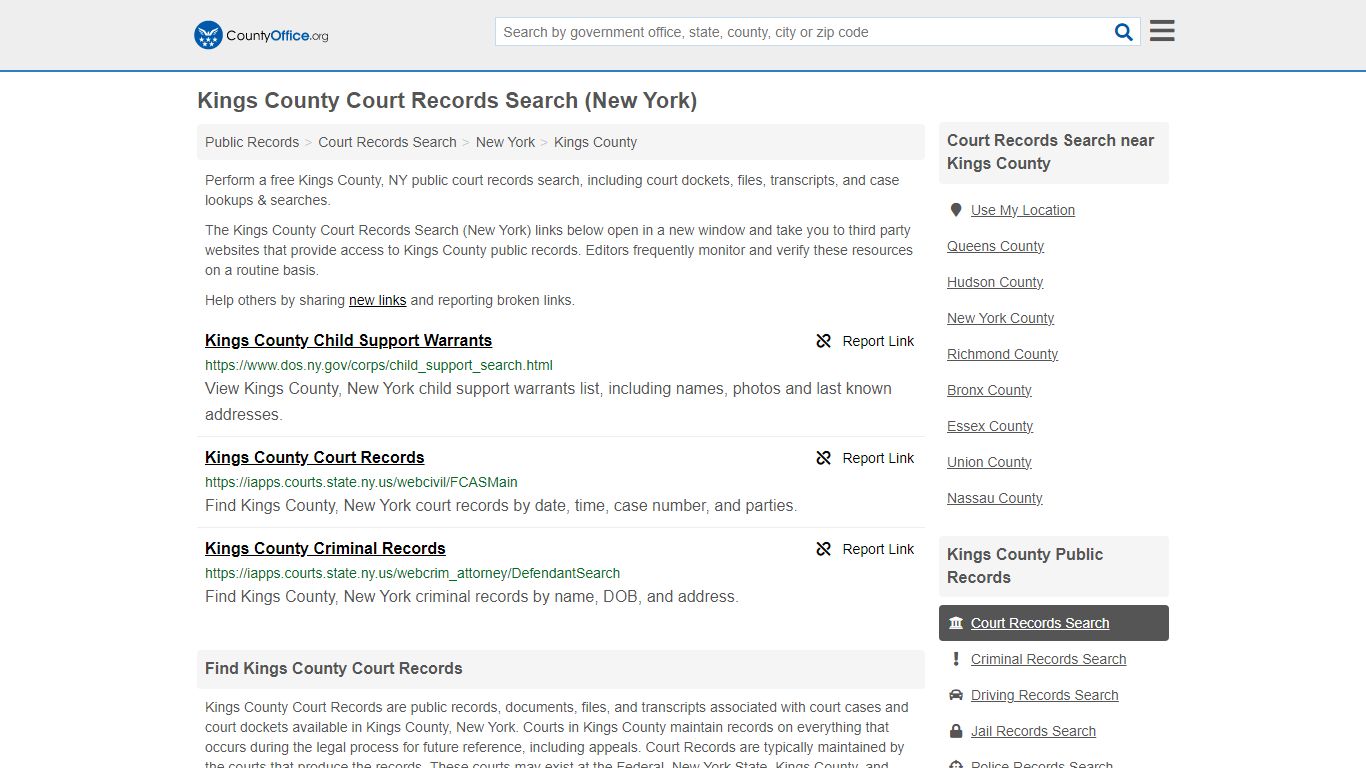Click the location pin icon

(956, 210)
